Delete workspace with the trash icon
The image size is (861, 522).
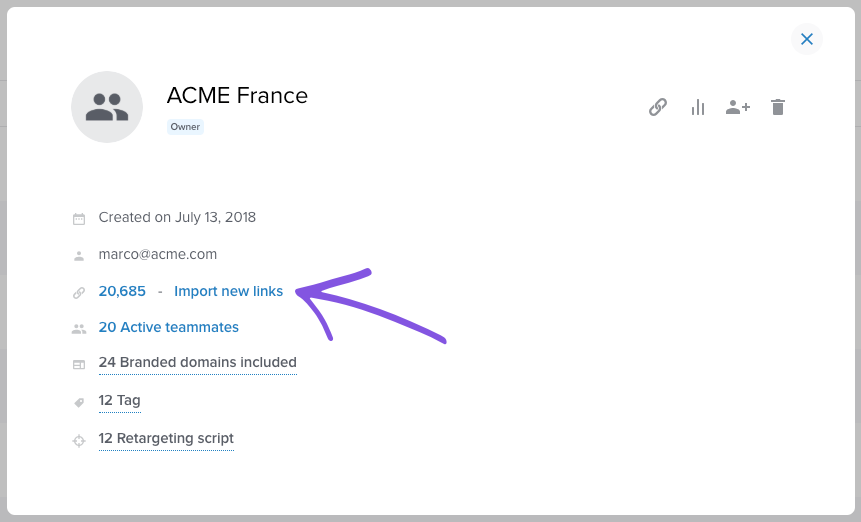[778, 107]
